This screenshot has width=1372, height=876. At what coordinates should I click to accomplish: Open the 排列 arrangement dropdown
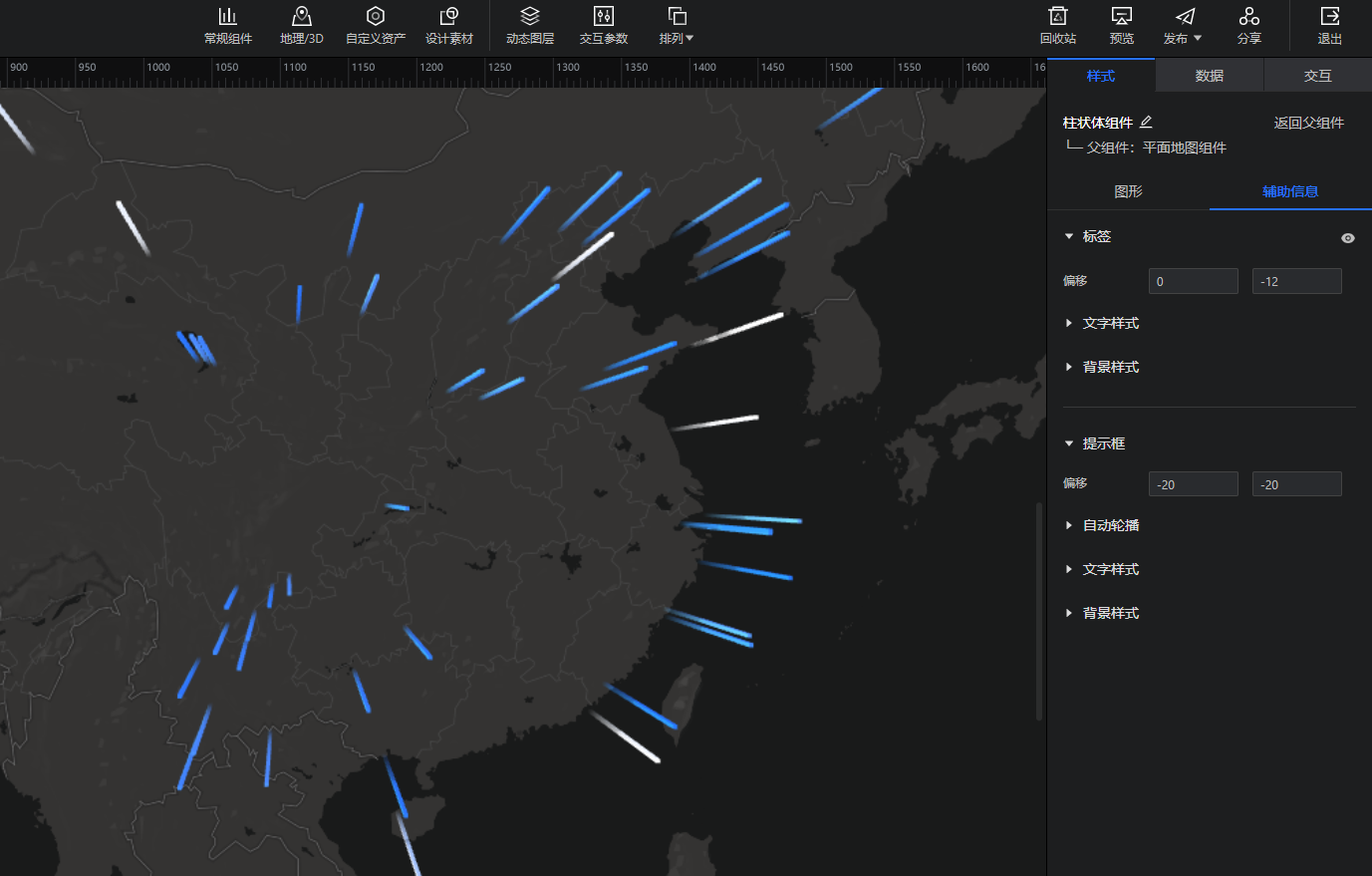point(677,26)
